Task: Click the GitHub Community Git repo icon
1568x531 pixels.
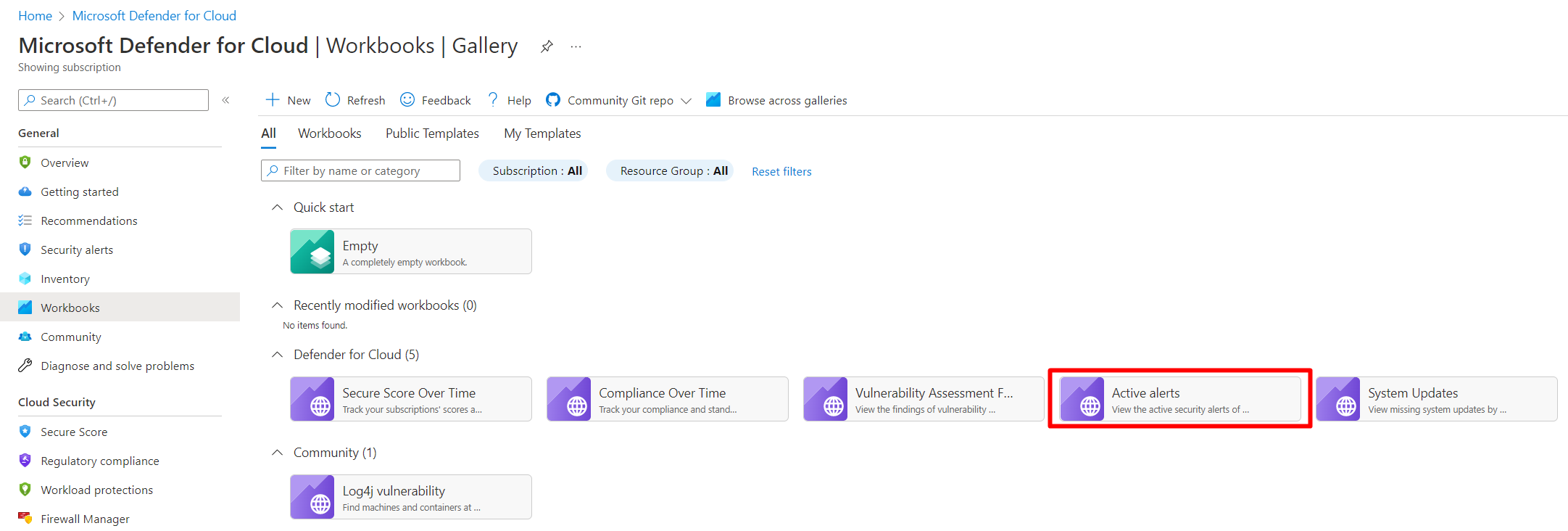Action: (x=553, y=99)
